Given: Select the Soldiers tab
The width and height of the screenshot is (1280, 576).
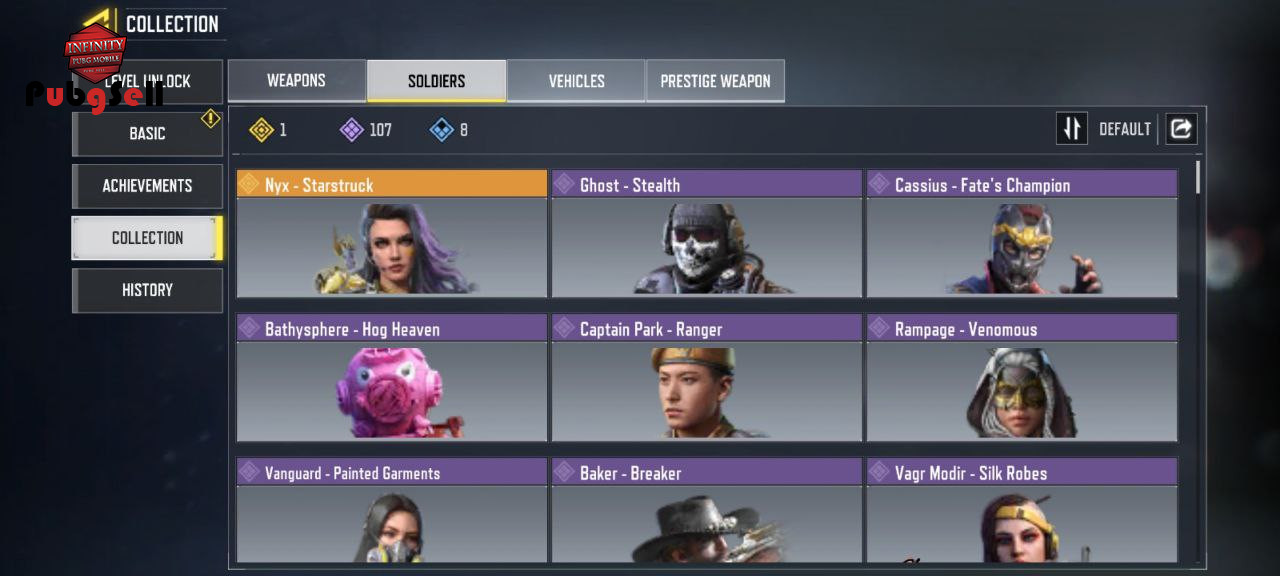Looking at the screenshot, I should (x=436, y=81).
